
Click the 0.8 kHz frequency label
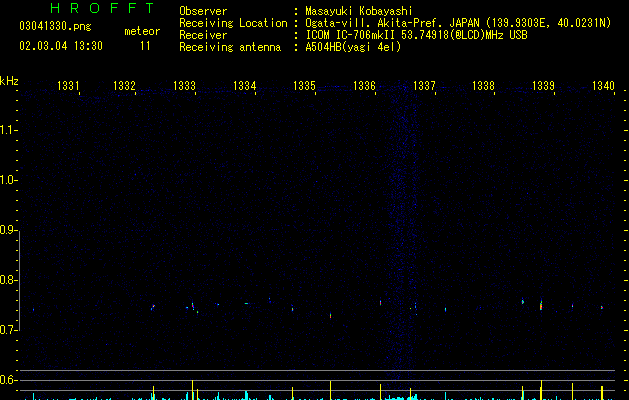8,280
